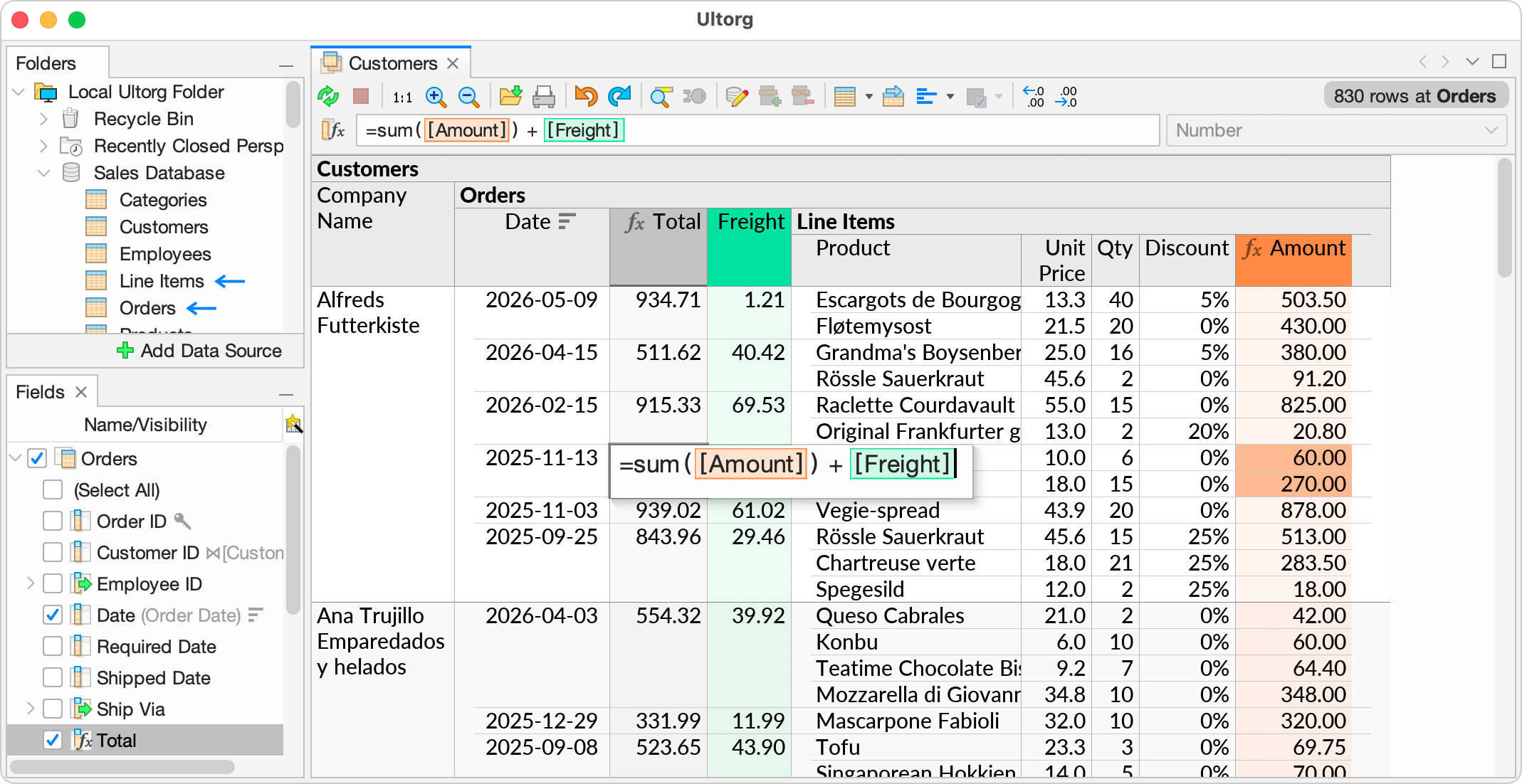Expand the Ship Via field
The width and height of the screenshot is (1522, 784).
[x=30, y=709]
